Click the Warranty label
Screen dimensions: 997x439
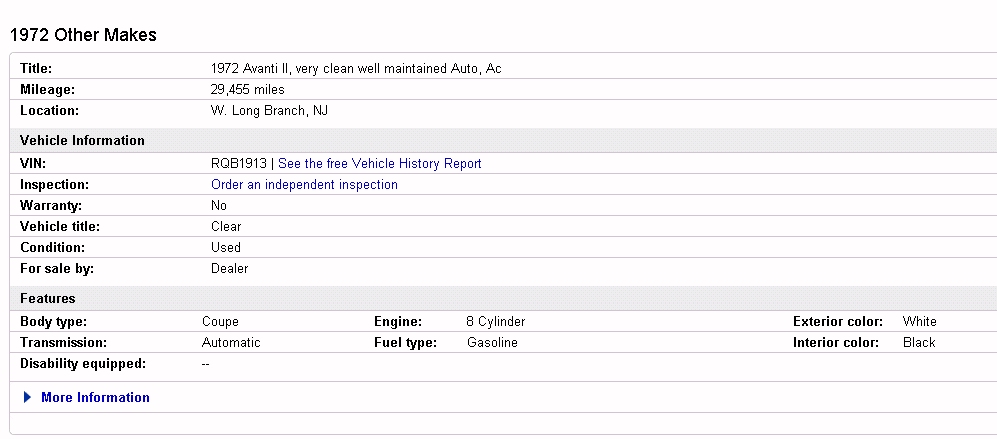pos(51,206)
